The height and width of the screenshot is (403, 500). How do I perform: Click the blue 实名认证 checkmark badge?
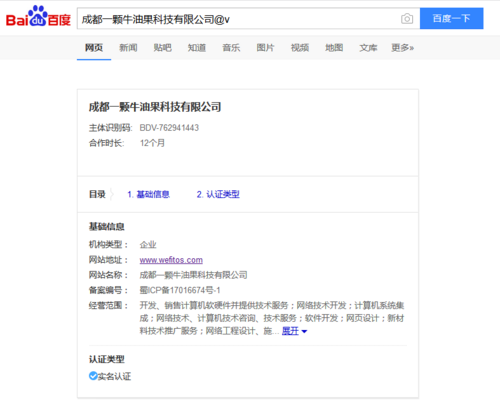click(x=93, y=376)
